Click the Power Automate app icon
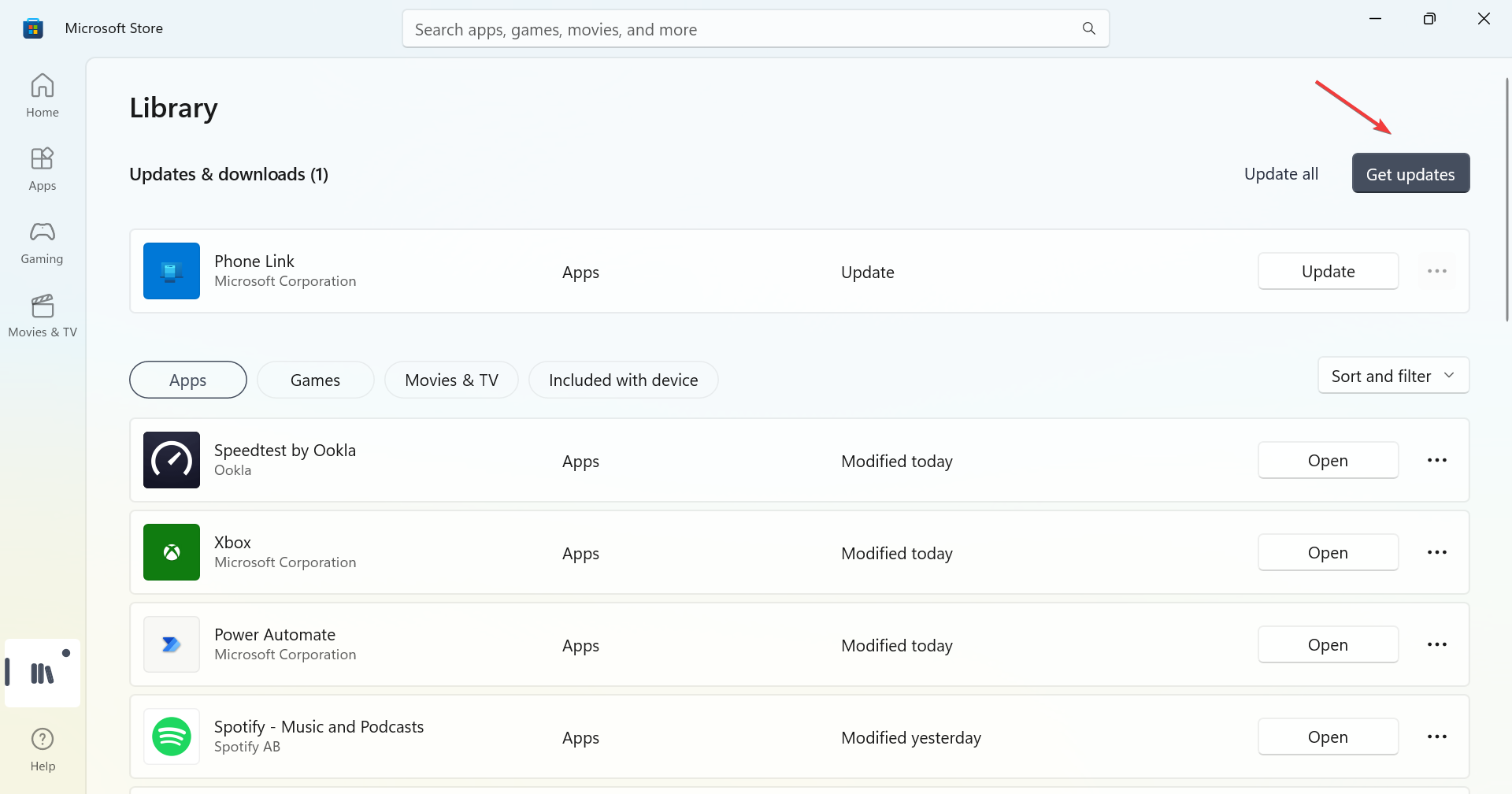 172,644
